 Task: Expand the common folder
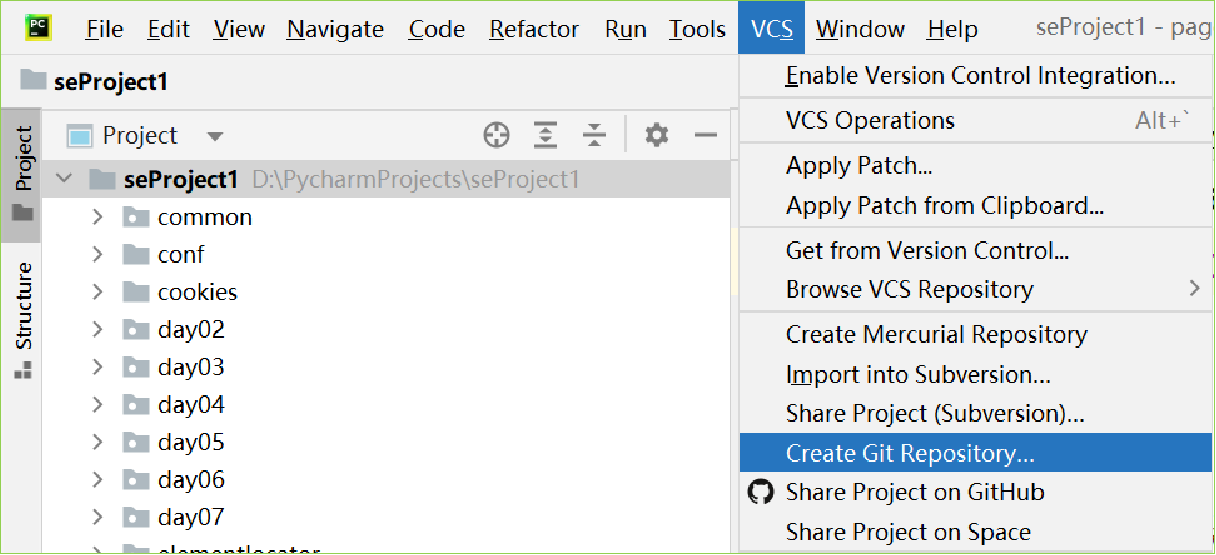click(x=98, y=217)
